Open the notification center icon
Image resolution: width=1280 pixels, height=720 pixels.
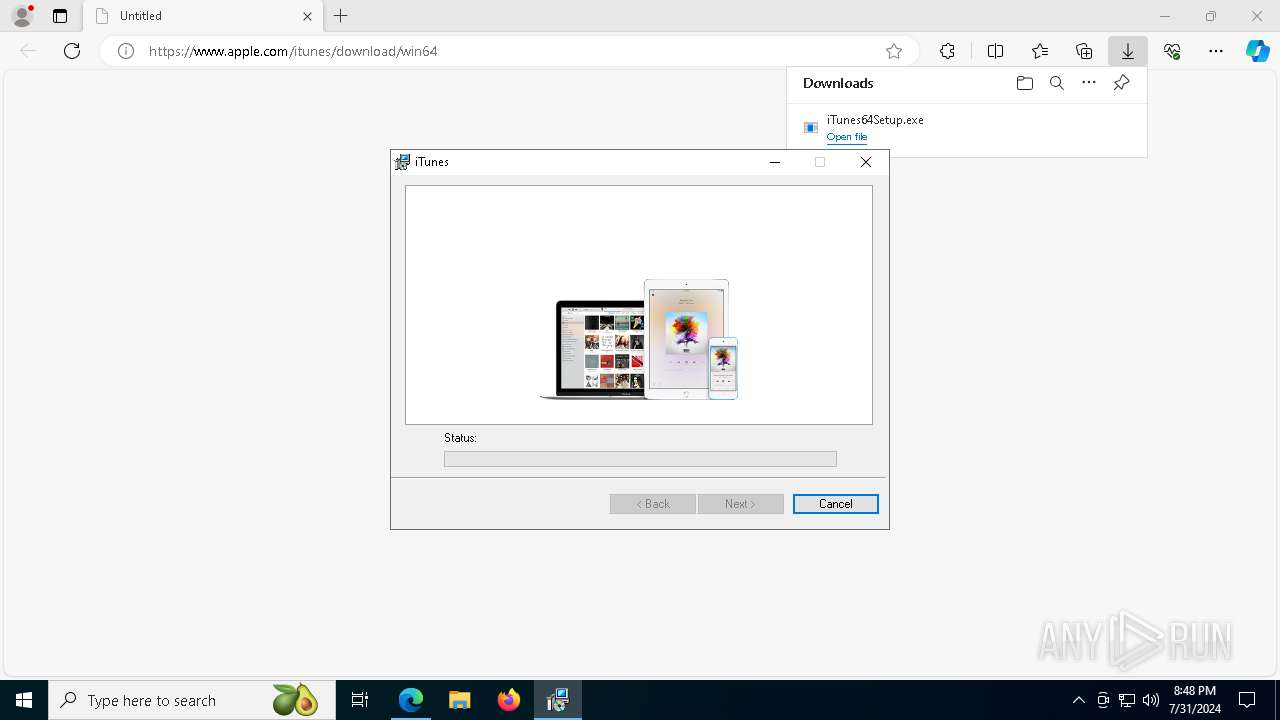pos(1247,700)
